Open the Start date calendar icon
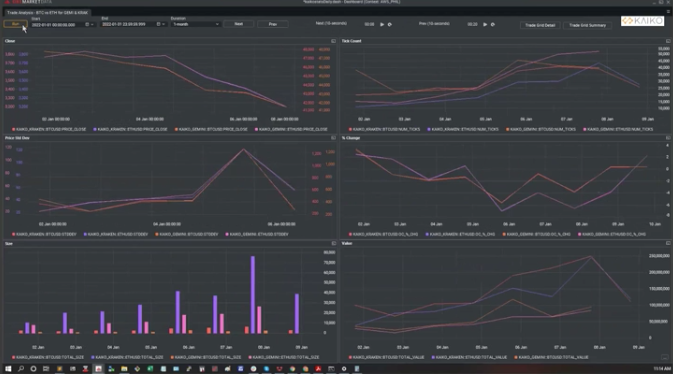This screenshot has width=673, height=374. point(87,24)
